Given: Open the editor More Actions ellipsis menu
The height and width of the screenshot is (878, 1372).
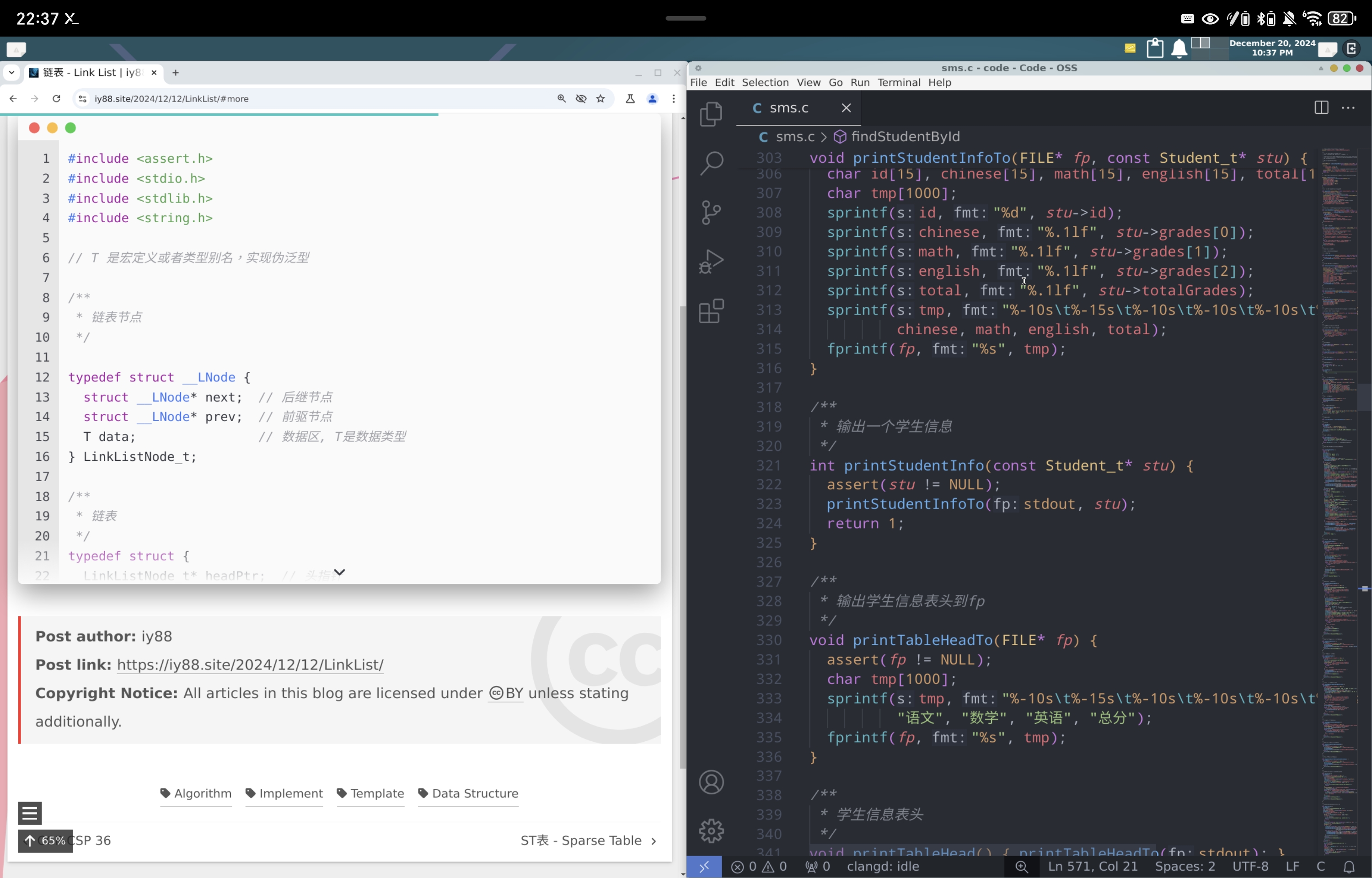Looking at the screenshot, I should pyautogui.click(x=1348, y=108).
